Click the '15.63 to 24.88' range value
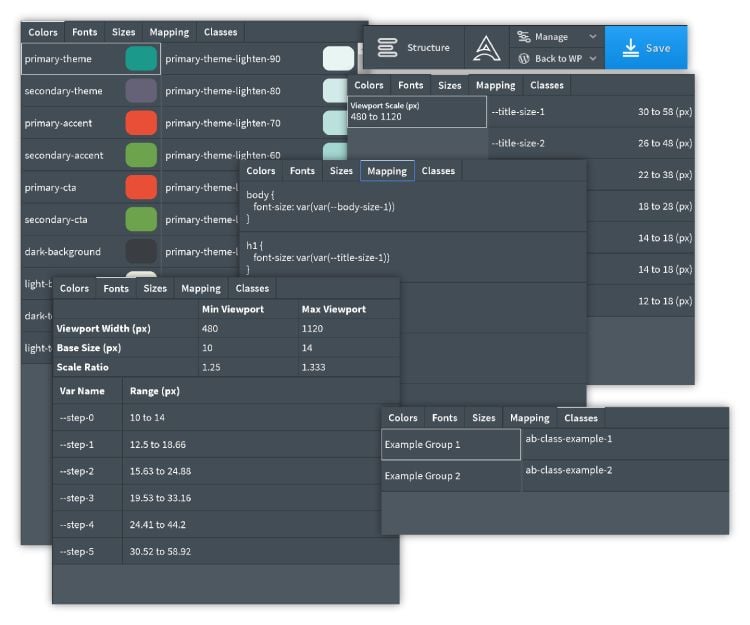Screen dimensions: 750x625 pyautogui.click(x=160, y=471)
